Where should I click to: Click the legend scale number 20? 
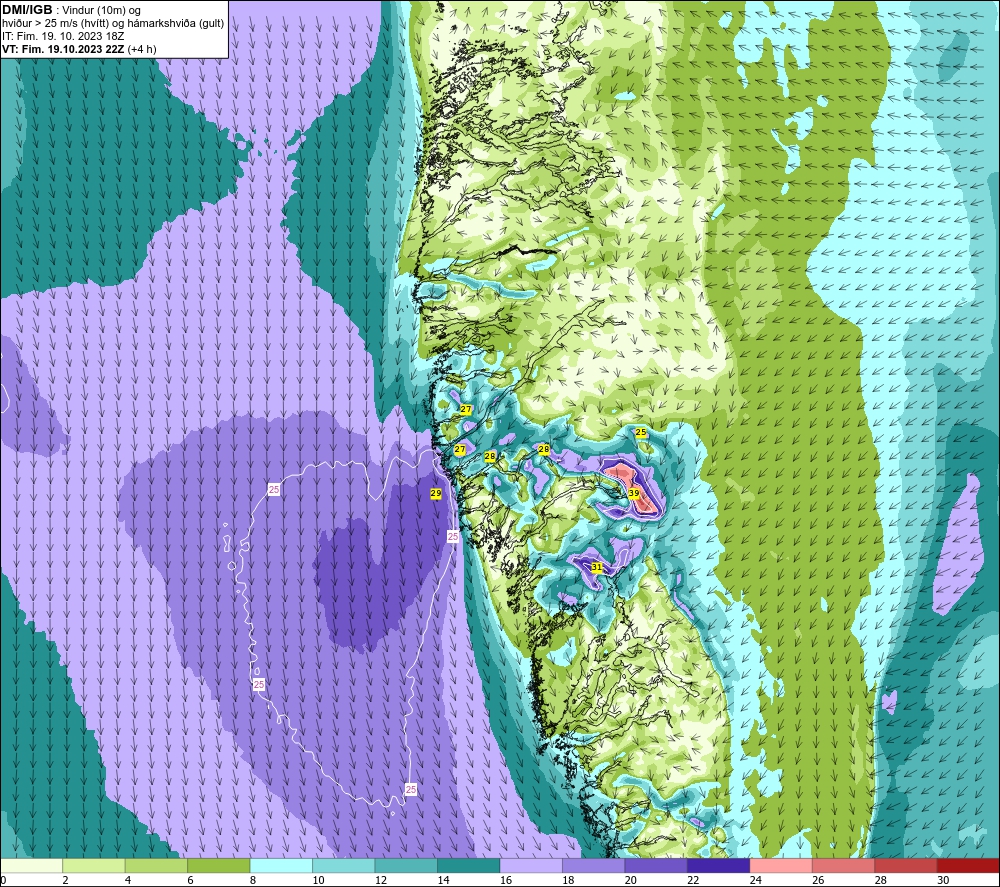click(x=631, y=880)
